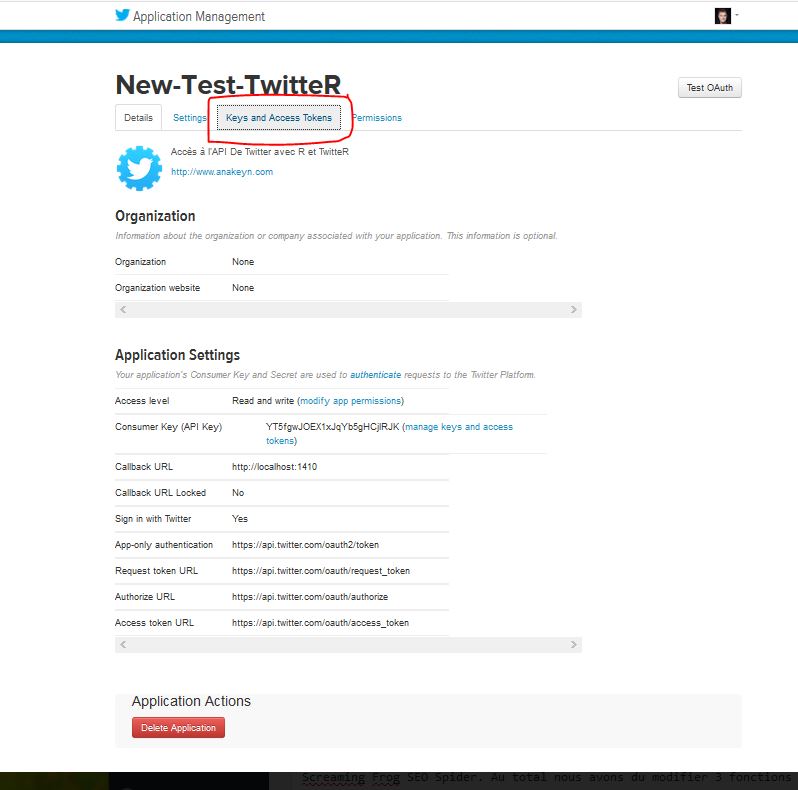This screenshot has width=798, height=790.
Task: Click the oauth2/token URL text
Action: 305,545
